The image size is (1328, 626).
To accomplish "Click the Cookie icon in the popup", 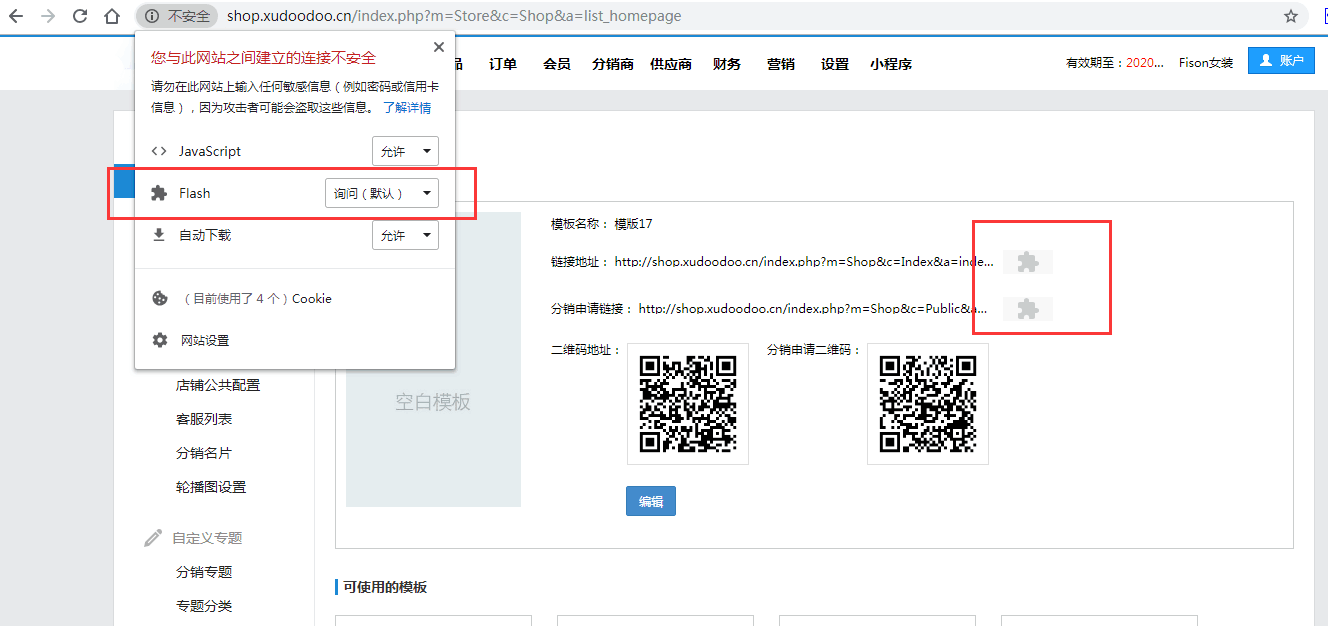I will point(159,298).
